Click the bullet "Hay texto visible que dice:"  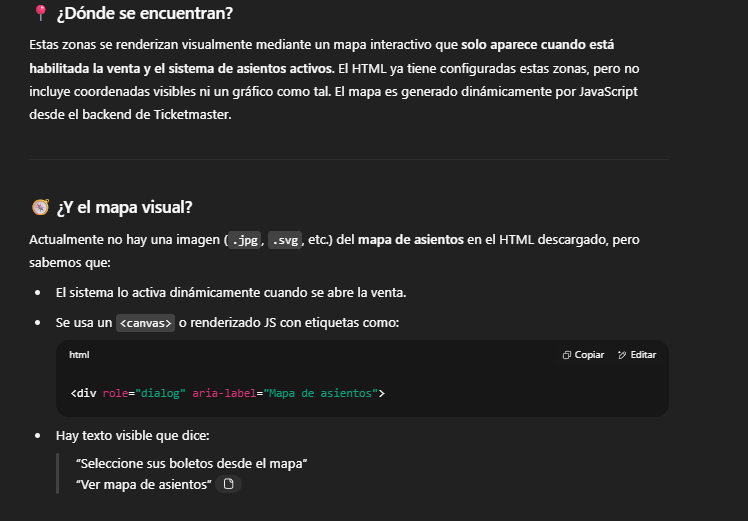[x=133, y=436]
